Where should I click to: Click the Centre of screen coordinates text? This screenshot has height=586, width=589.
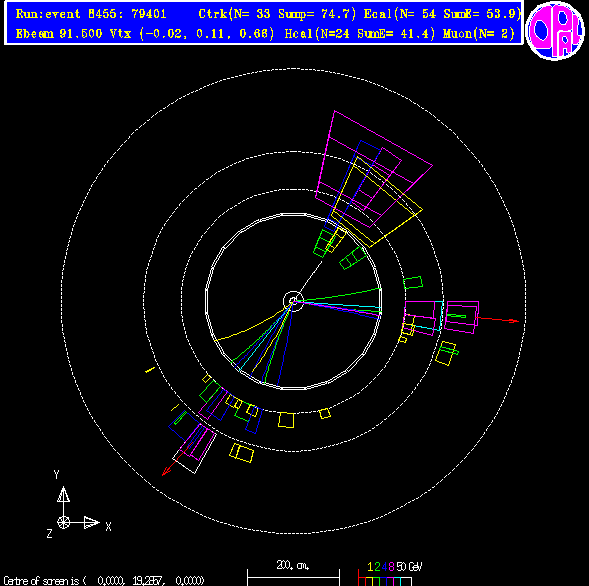(104, 580)
